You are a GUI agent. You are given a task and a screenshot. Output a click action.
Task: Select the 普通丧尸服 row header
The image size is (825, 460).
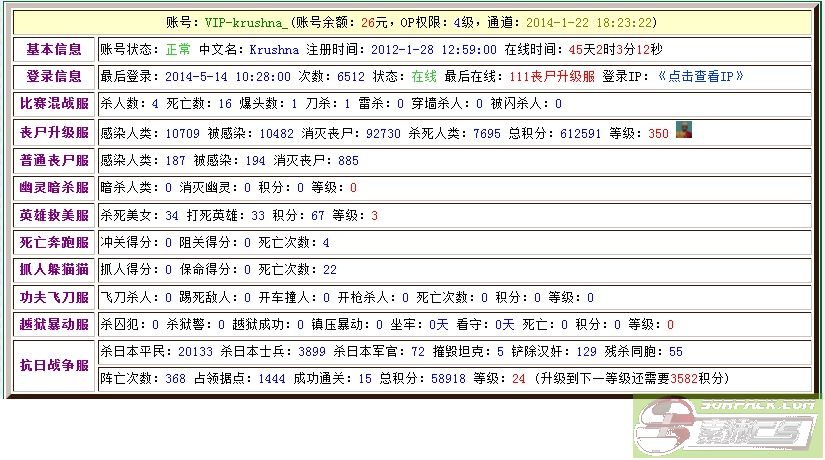pyautogui.click(x=54, y=160)
